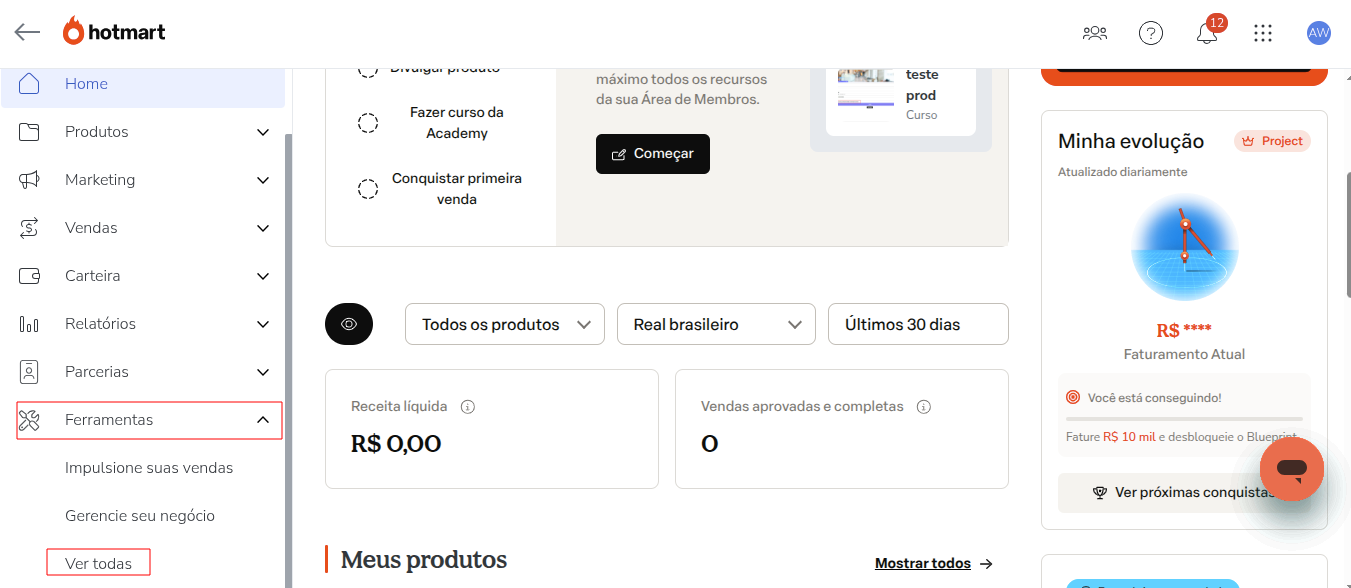This screenshot has height=588, width=1351.
Task: Open the orange chat support bubble
Action: [x=1291, y=469]
